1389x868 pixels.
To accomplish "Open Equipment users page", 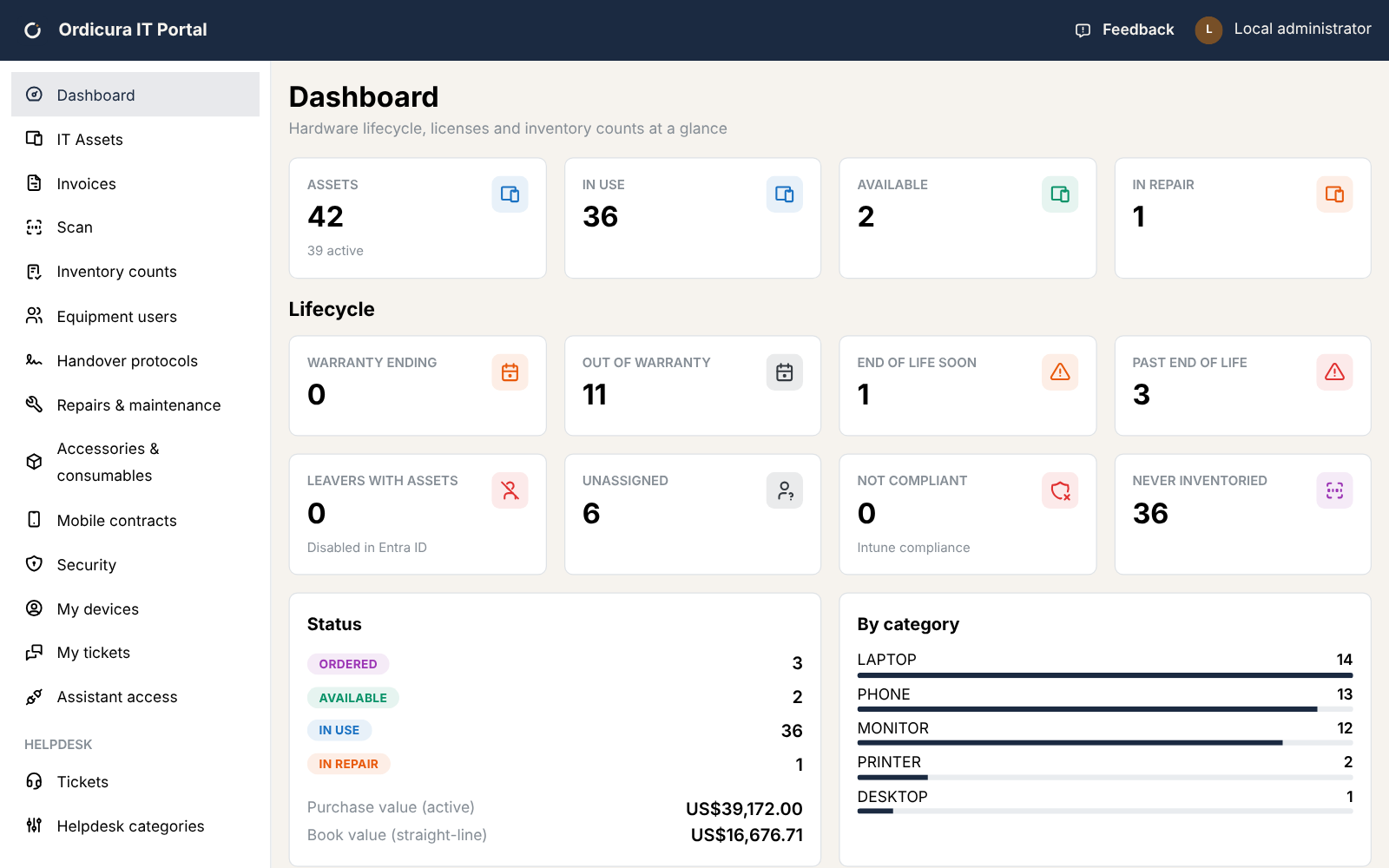I will click(x=135, y=316).
